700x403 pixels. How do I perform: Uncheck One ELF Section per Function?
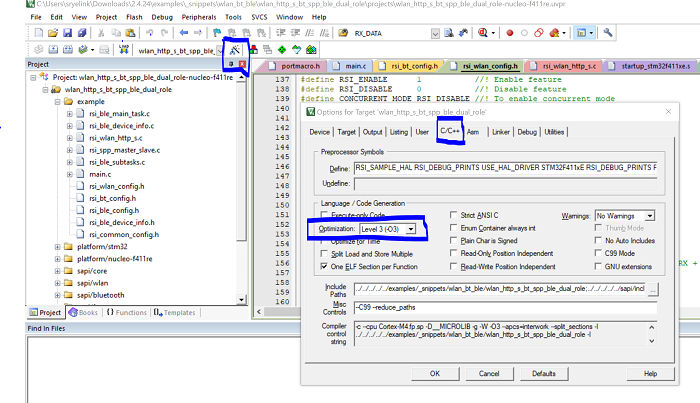point(324,267)
